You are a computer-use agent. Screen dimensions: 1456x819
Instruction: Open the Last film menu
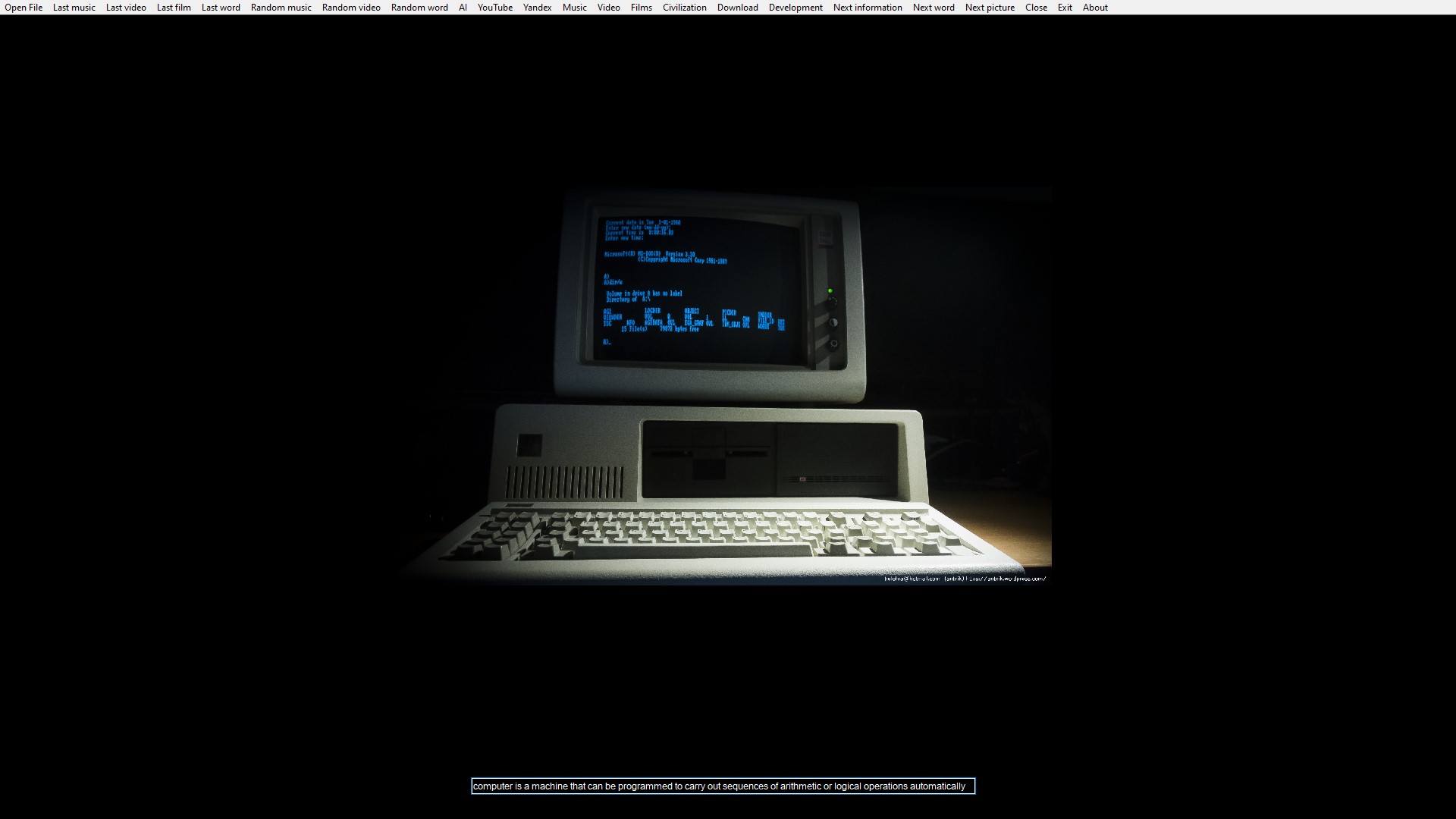(174, 8)
